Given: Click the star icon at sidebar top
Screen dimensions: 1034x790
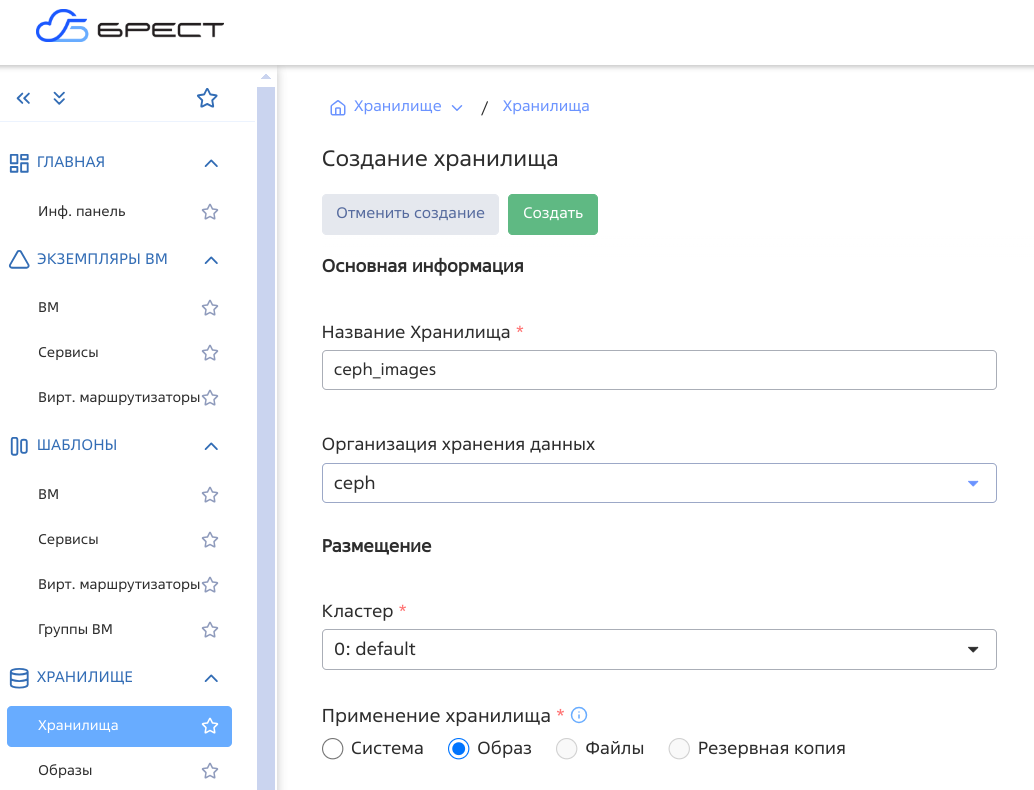Looking at the screenshot, I should 207,98.
